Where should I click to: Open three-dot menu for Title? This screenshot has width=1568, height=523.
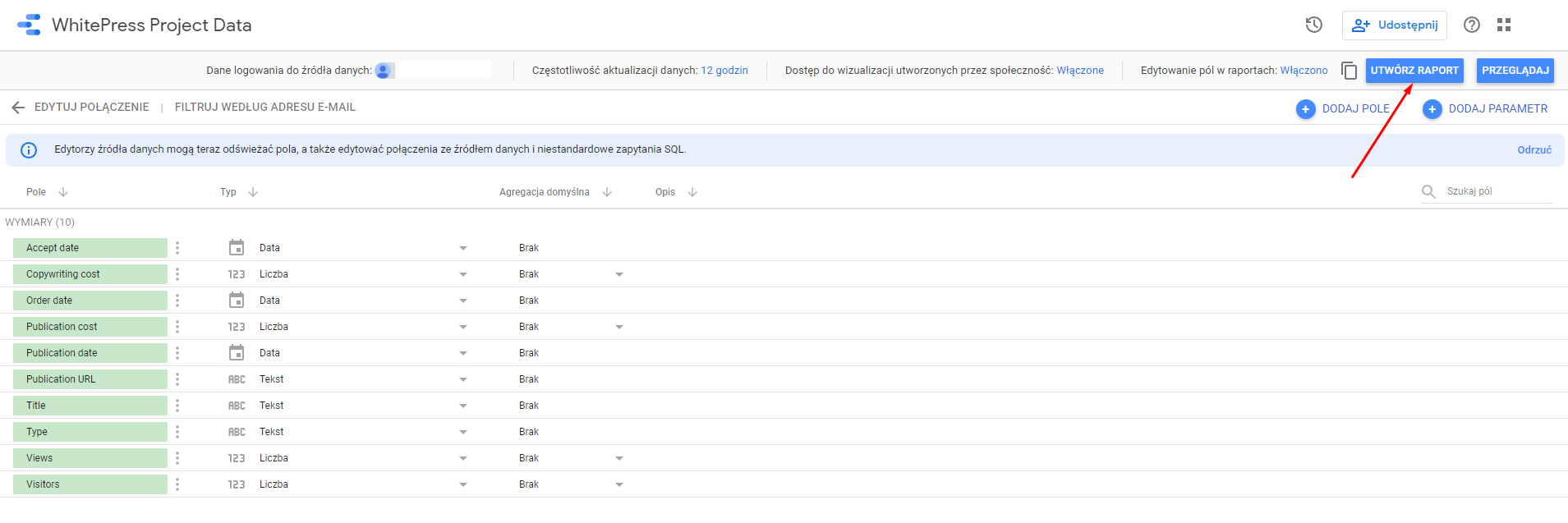177,406
